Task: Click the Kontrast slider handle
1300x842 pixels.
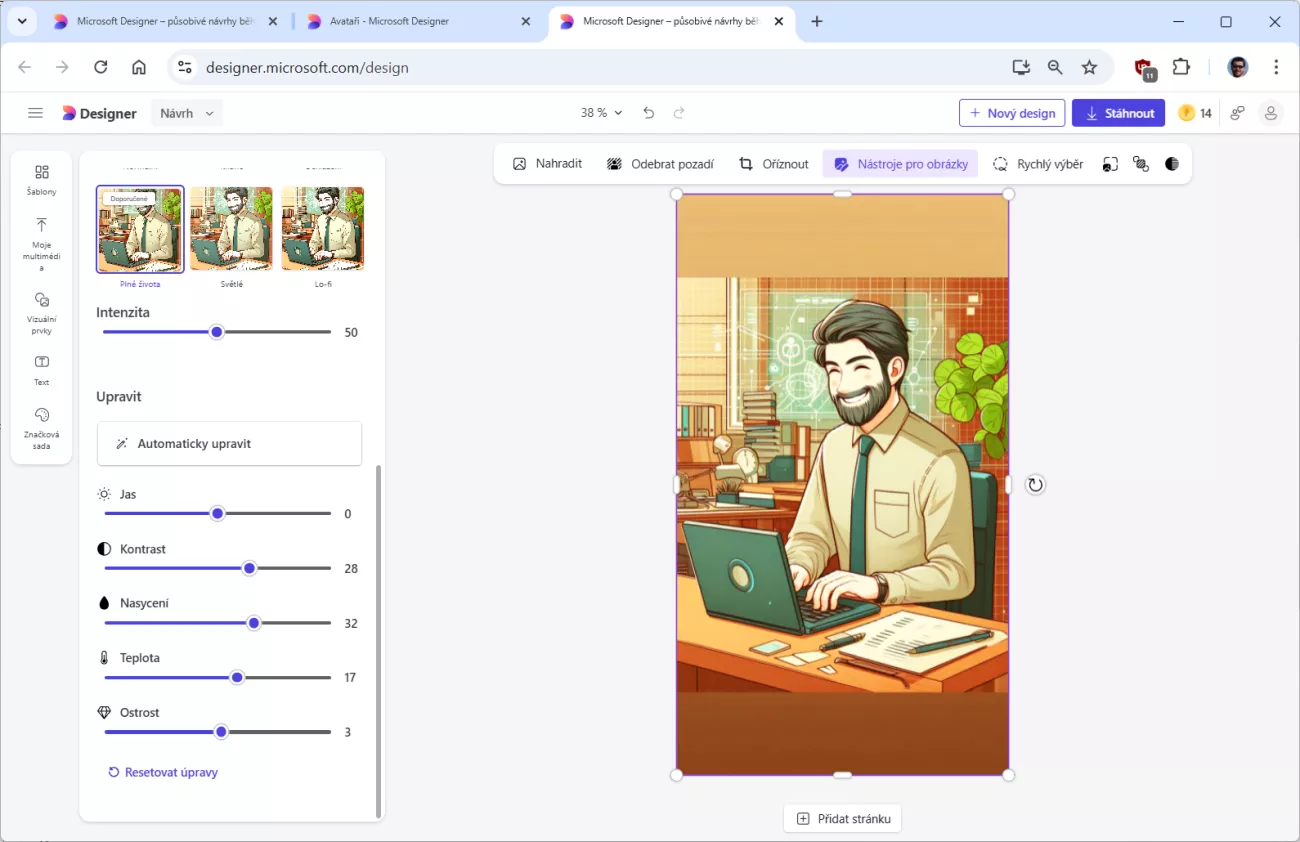Action: coord(250,568)
